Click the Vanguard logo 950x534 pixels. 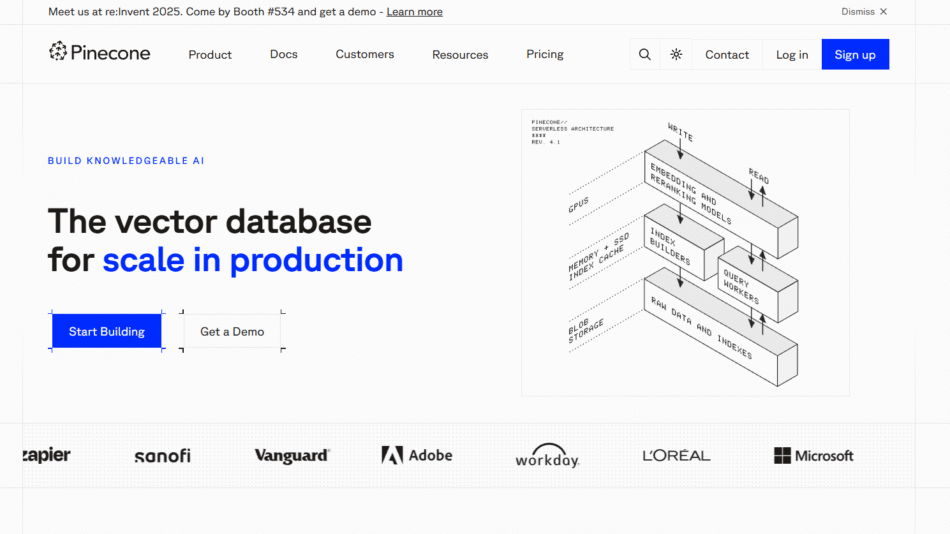292,456
